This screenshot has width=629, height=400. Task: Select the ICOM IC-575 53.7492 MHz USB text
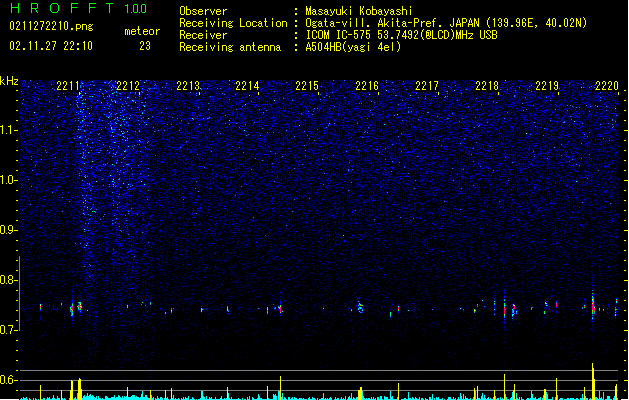[402, 35]
